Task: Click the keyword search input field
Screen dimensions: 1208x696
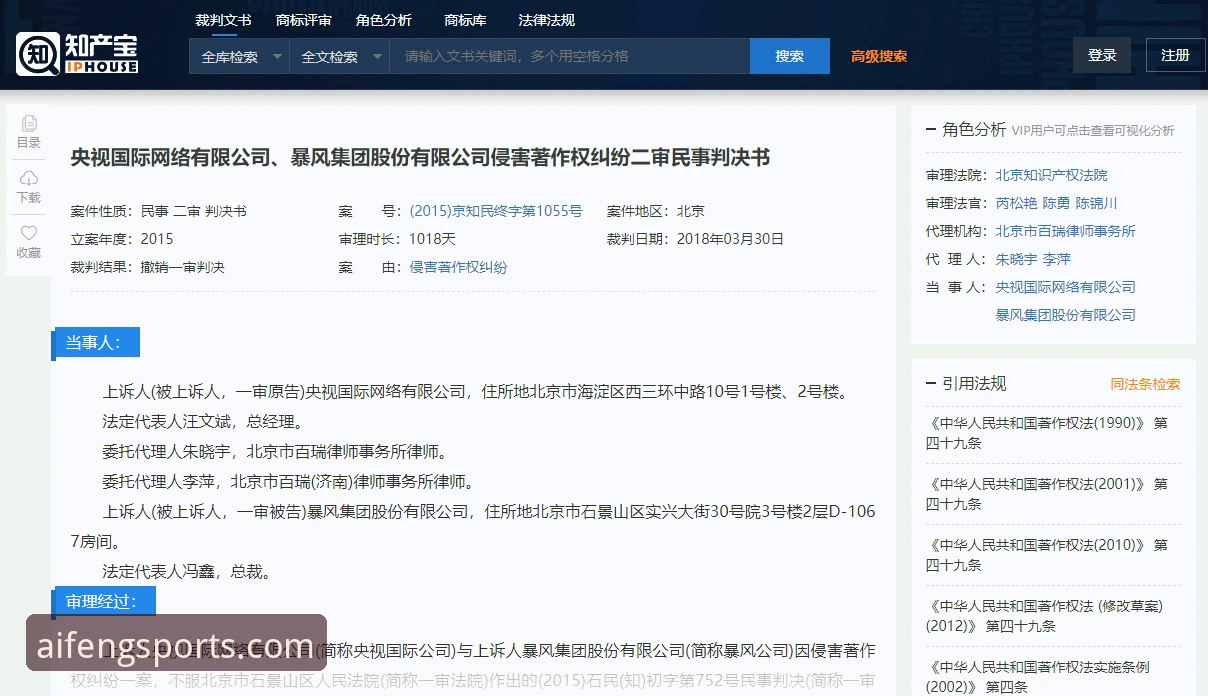Action: (570, 57)
